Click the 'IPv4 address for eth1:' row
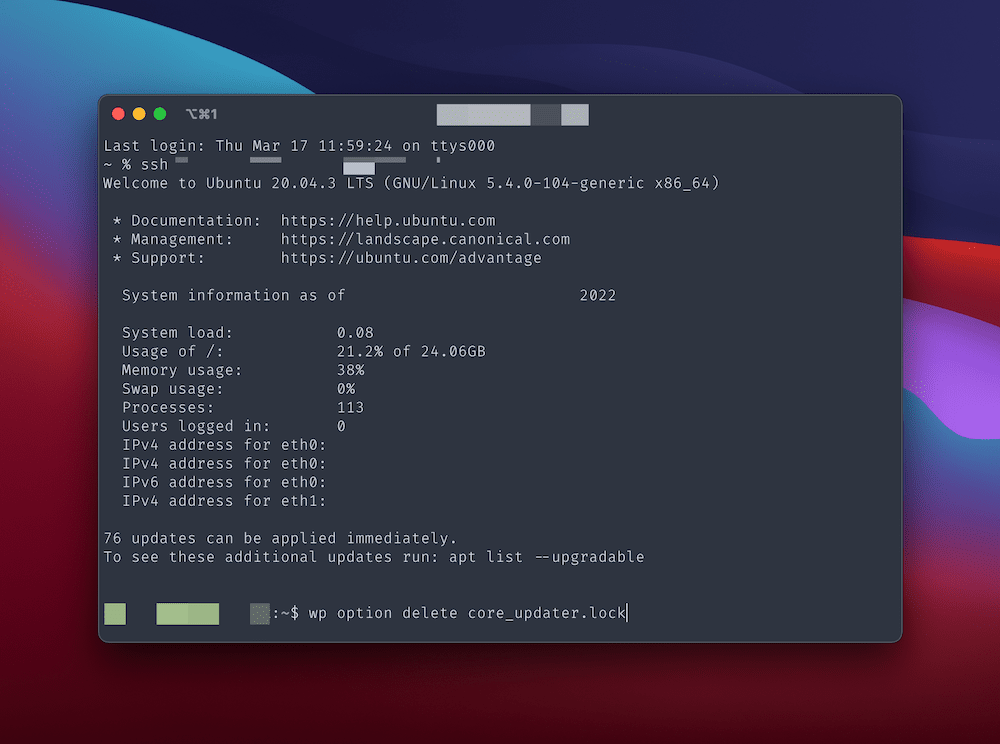Viewport: 1000px width, 744px height. click(224, 500)
